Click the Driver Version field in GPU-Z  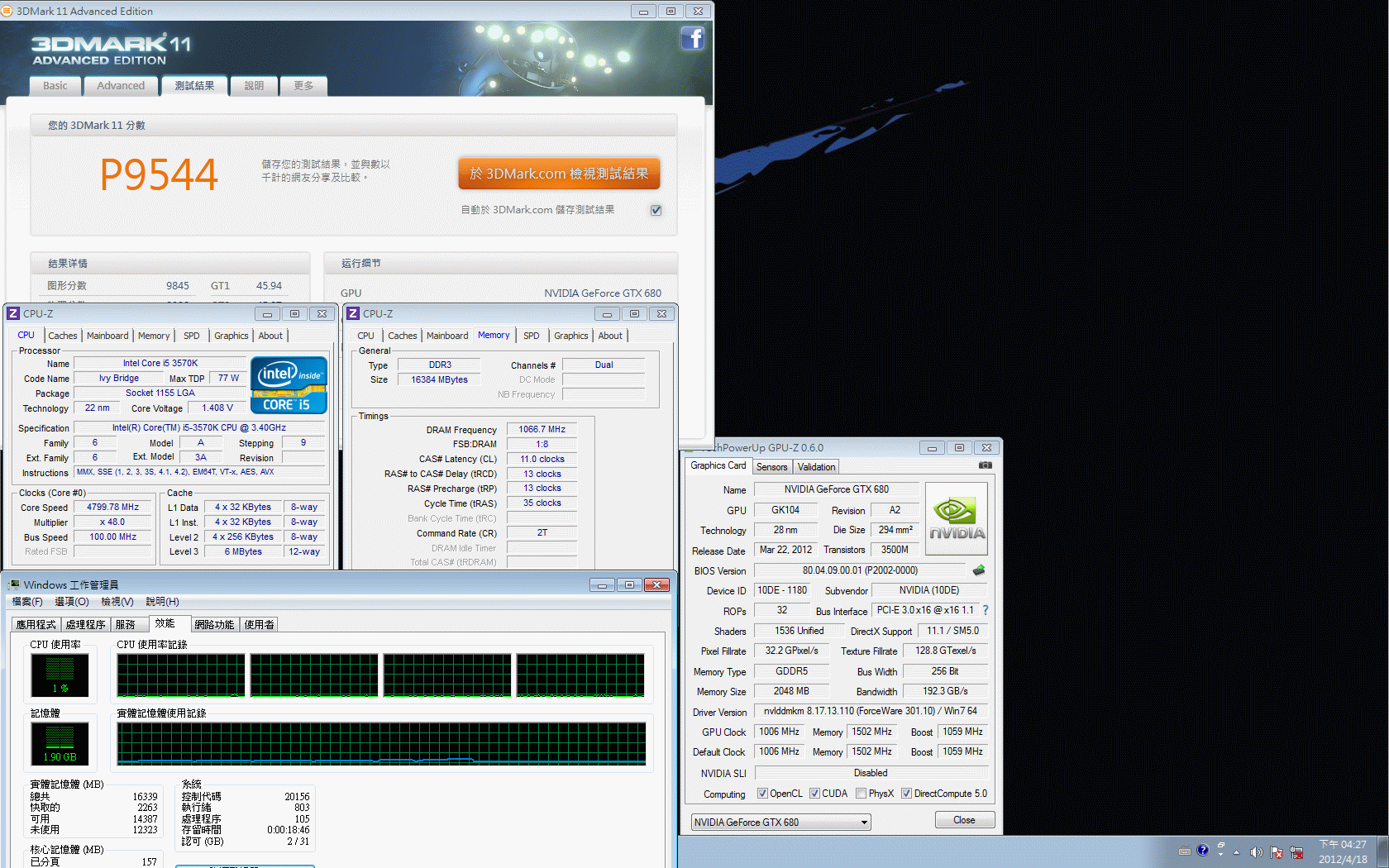[x=871, y=711]
